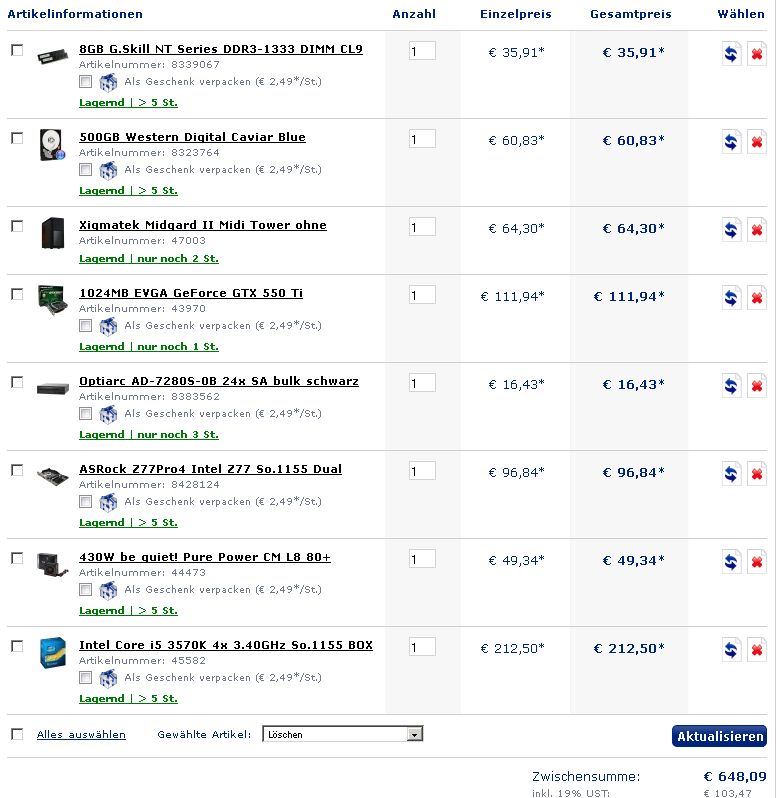
Task: Click the Alles auswählen link
Action: point(81,734)
